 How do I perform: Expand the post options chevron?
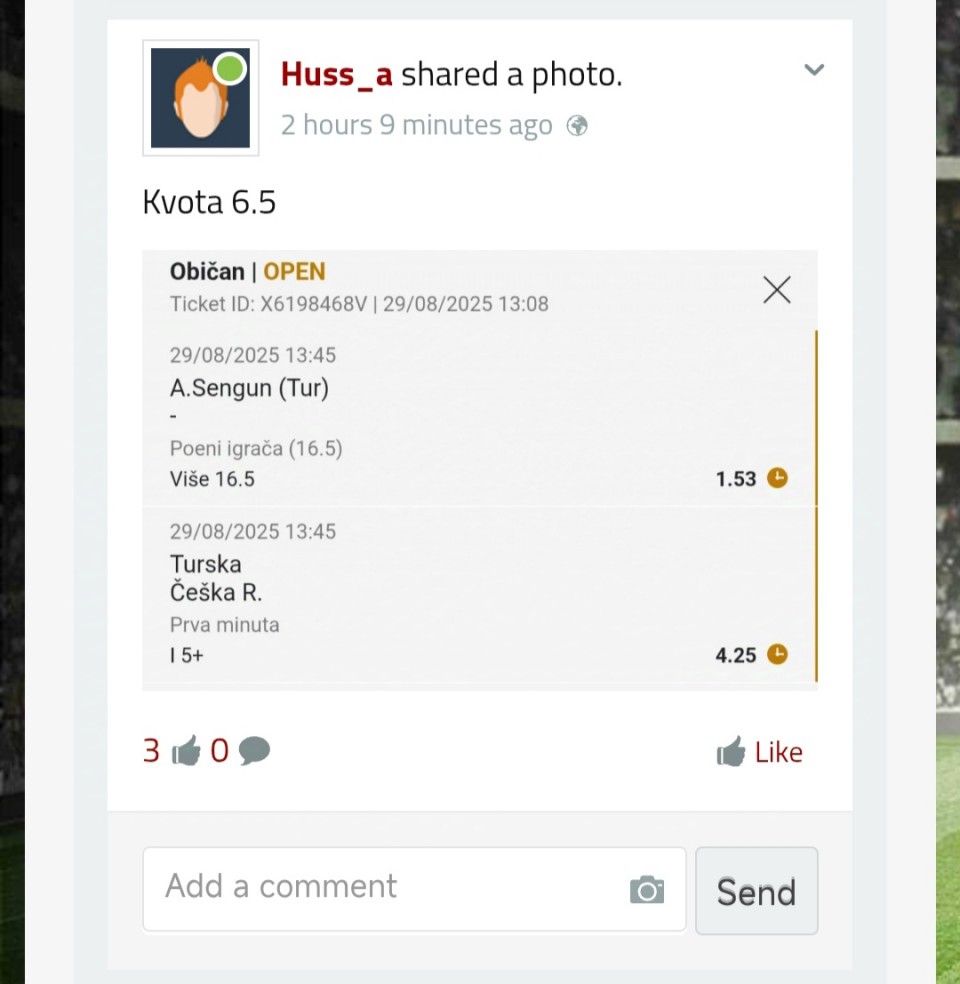coord(814,69)
